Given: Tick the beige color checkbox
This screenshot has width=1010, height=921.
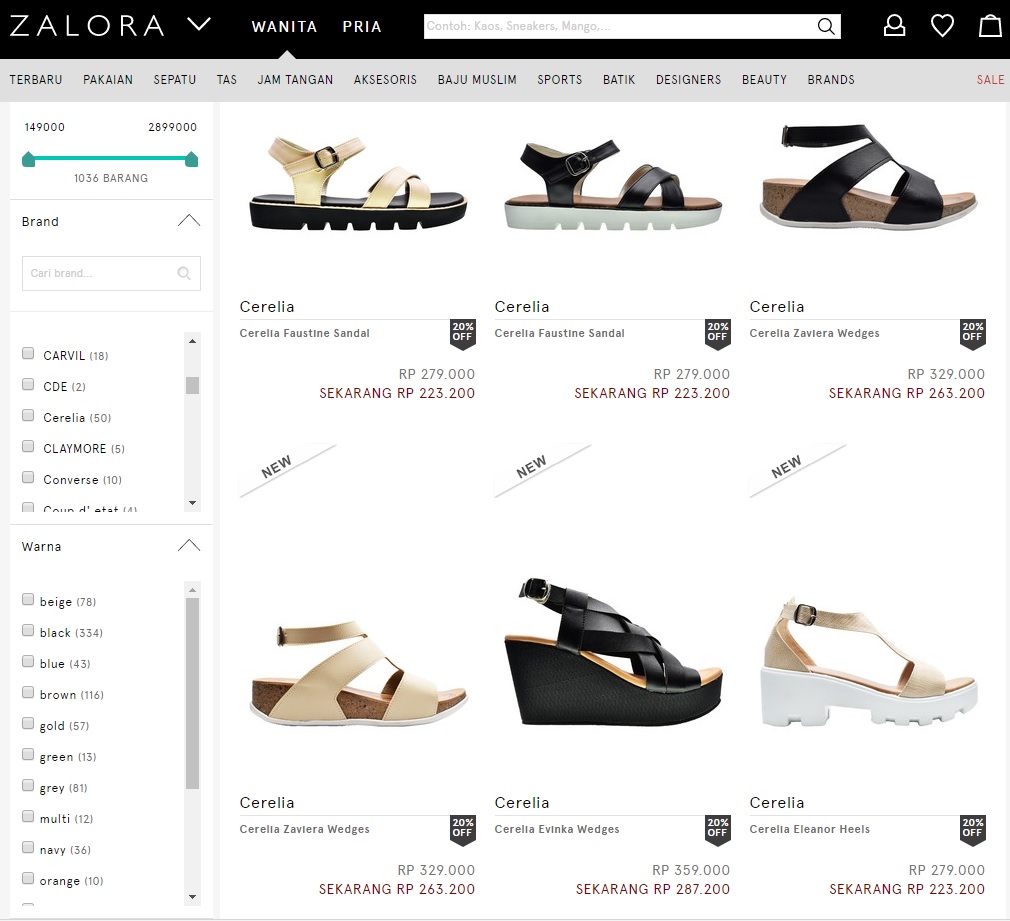Looking at the screenshot, I should coord(28,599).
